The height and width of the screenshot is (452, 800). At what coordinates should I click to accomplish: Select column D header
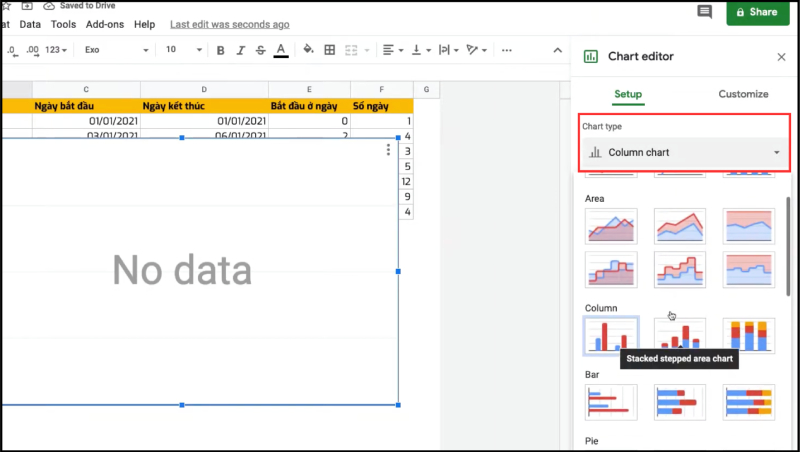[x=204, y=89]
